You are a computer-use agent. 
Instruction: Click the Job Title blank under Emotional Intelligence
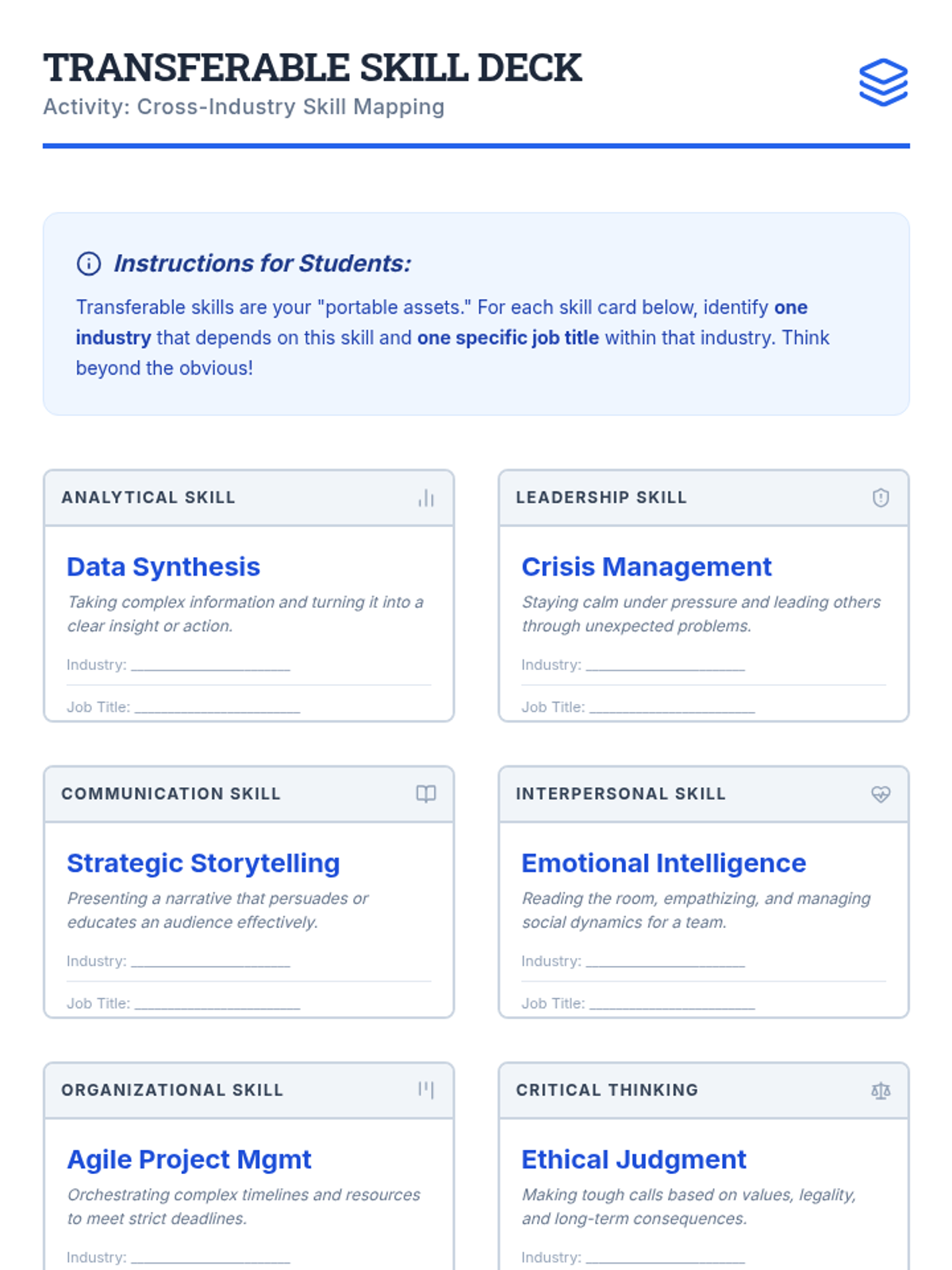coord(671,1003)
